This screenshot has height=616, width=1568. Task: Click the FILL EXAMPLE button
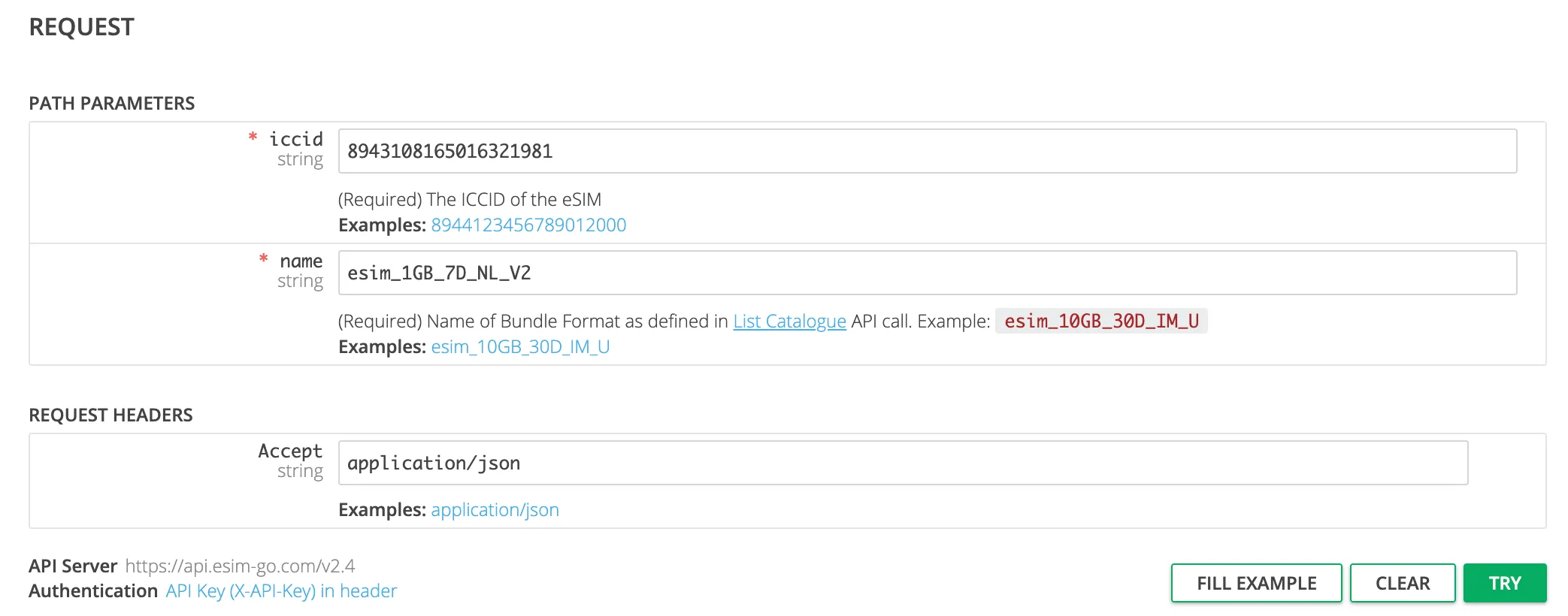tap(1256, 583)
